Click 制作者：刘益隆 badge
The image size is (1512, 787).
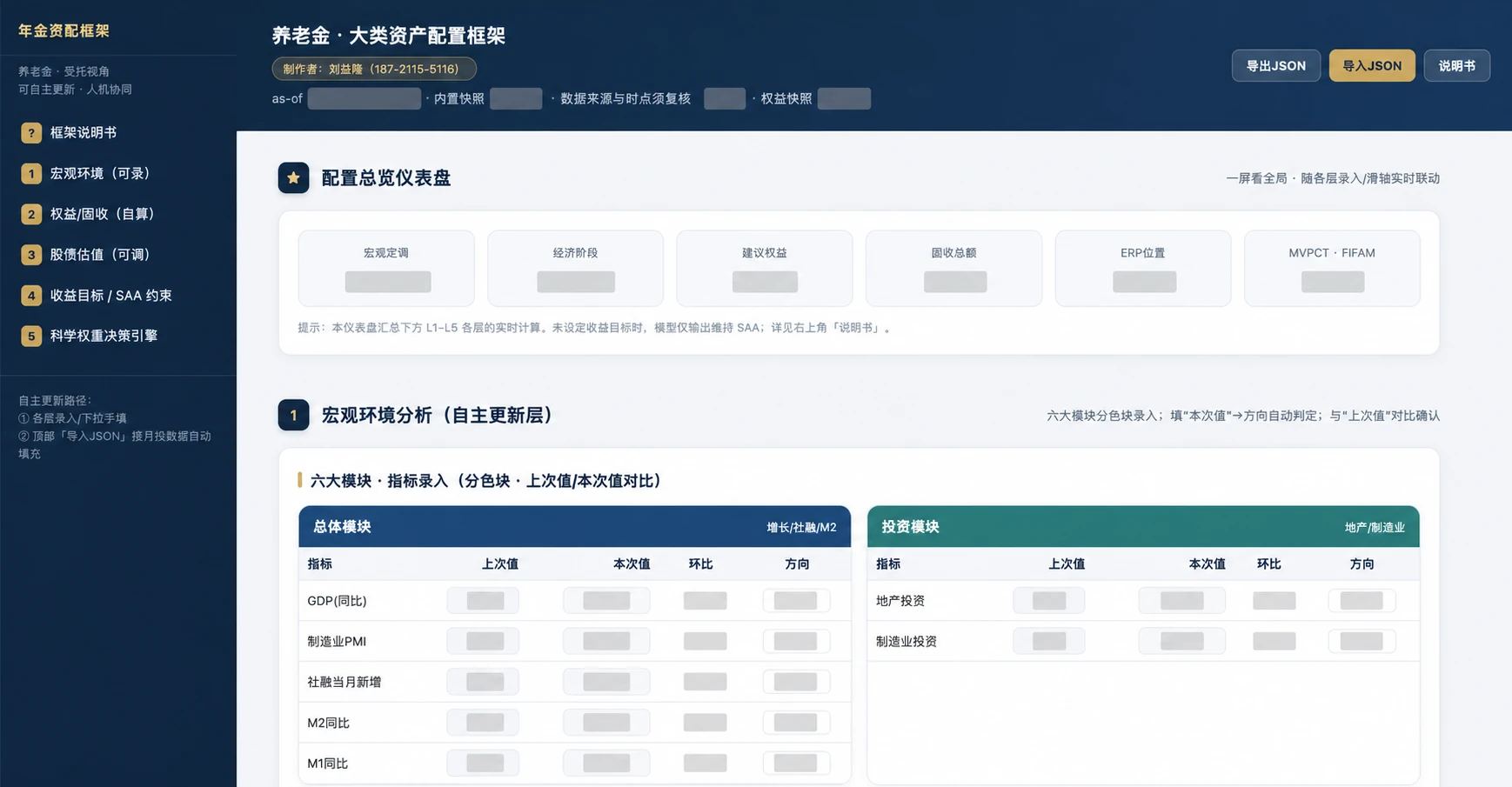(374, 69)
